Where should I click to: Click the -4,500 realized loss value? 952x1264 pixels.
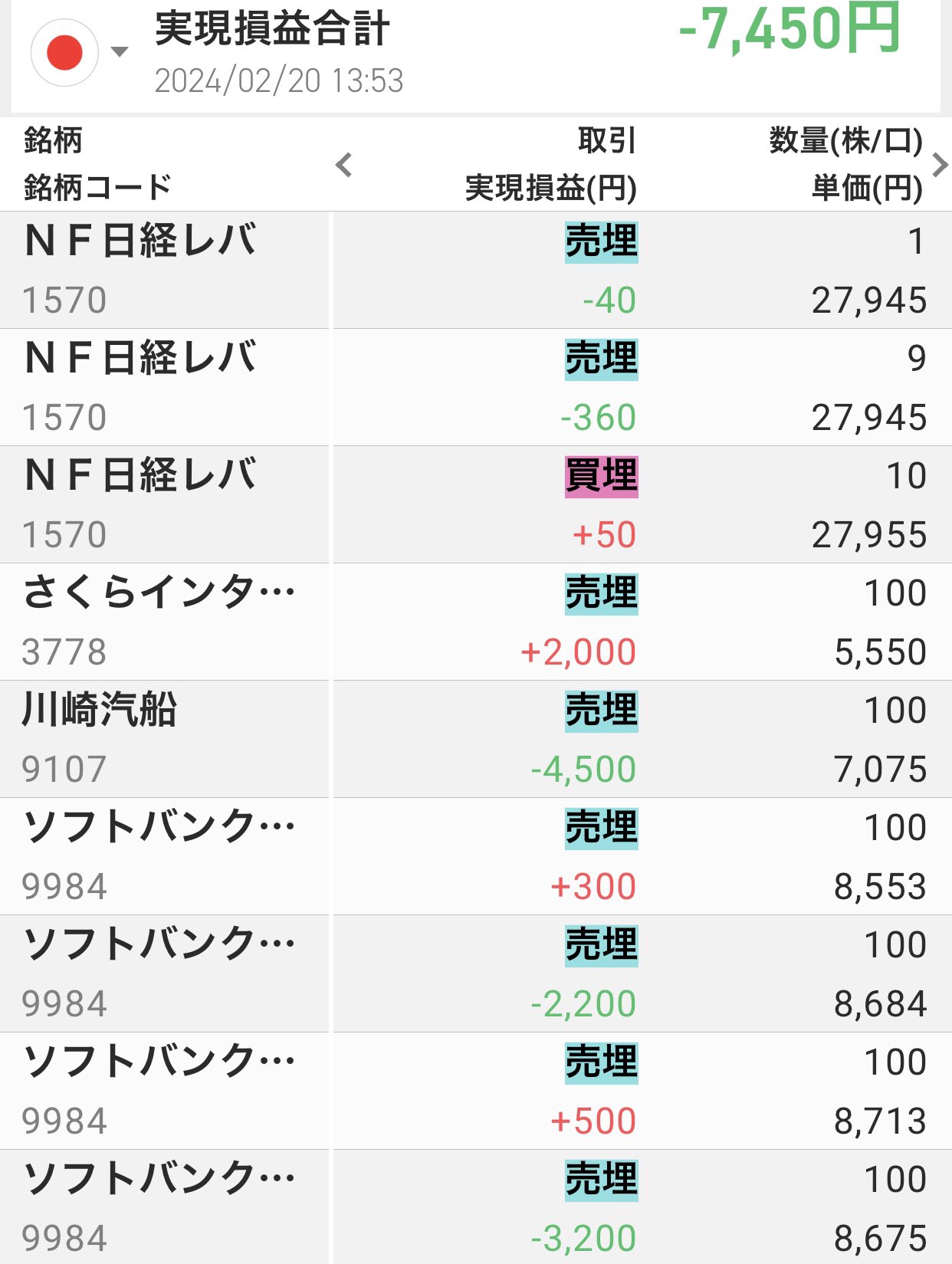[x=583, y=770]
